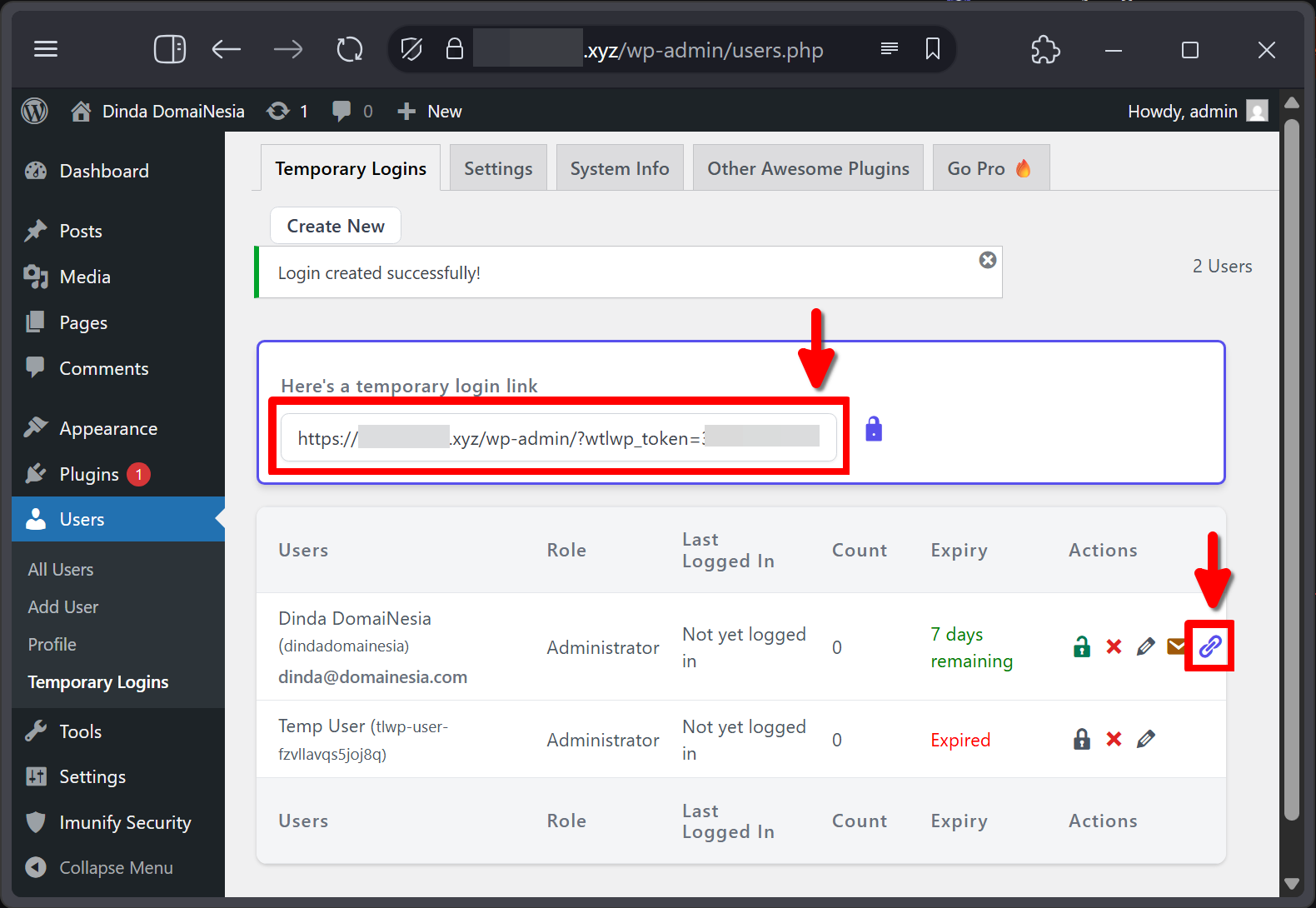Open comments bubble in admin bar
Screen dimensions: 1316x908
351,111
